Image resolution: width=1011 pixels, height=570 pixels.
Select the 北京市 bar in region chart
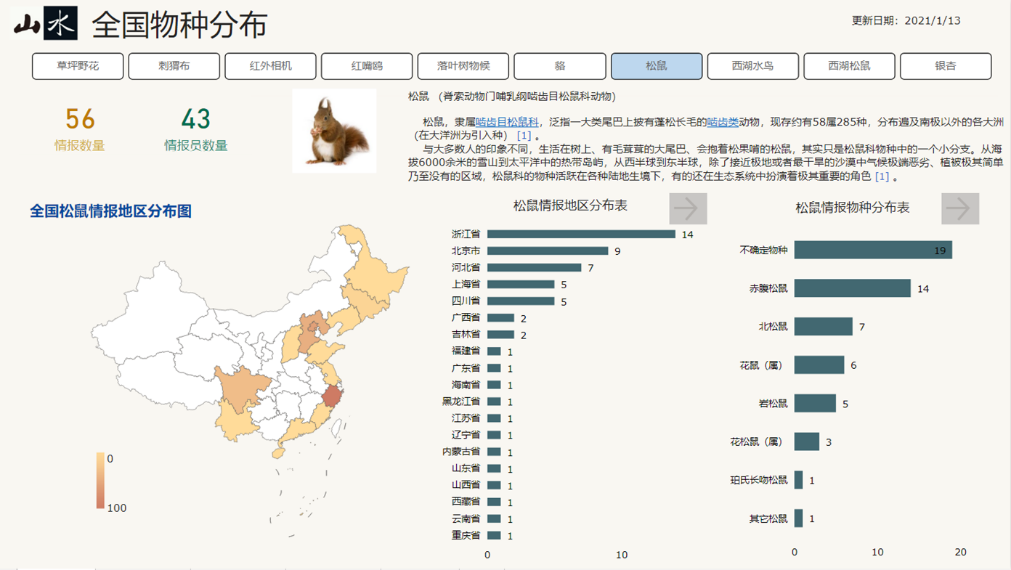coord(548,251)
